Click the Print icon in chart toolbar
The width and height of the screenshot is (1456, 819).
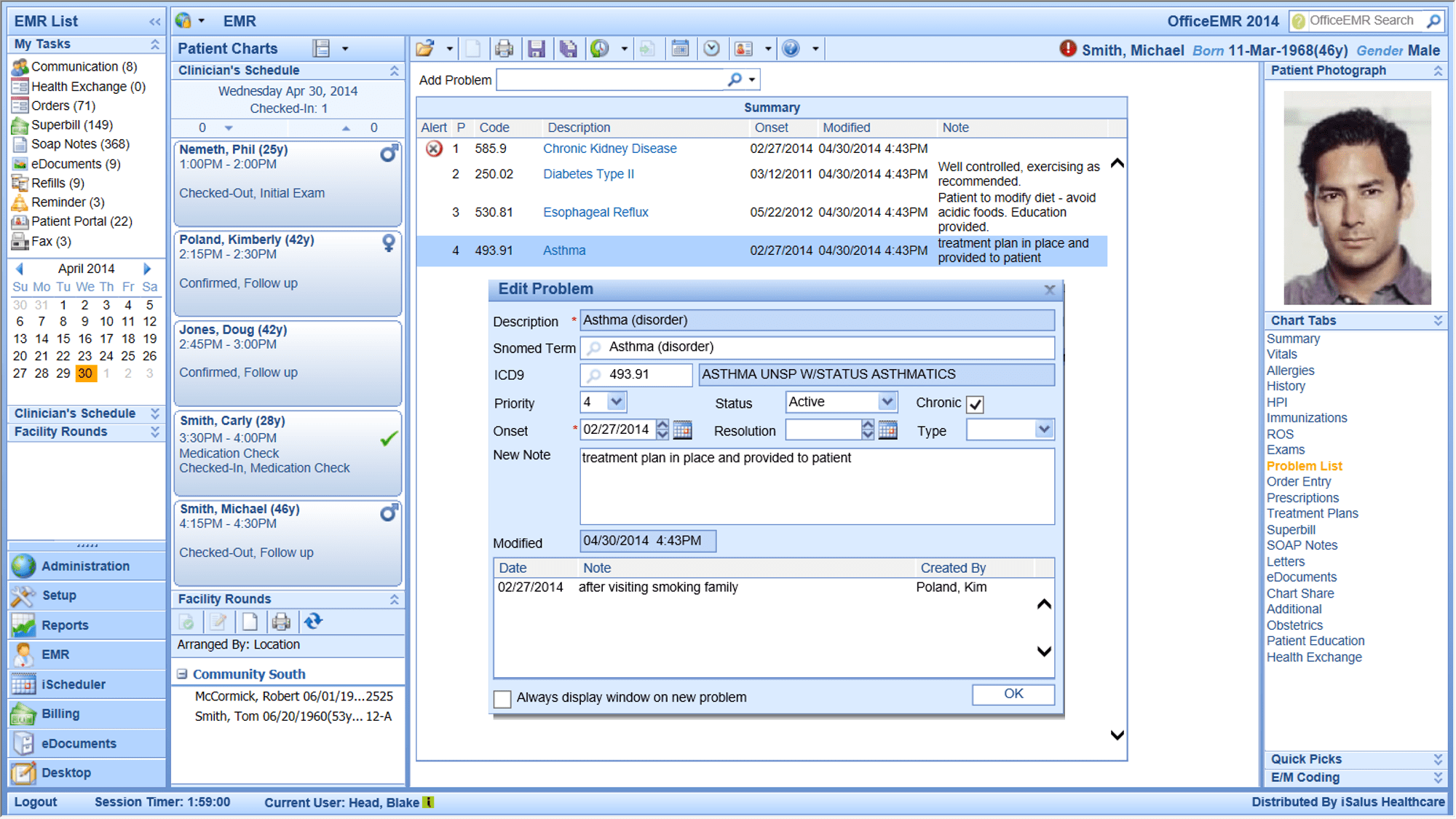tap(504, 49)
